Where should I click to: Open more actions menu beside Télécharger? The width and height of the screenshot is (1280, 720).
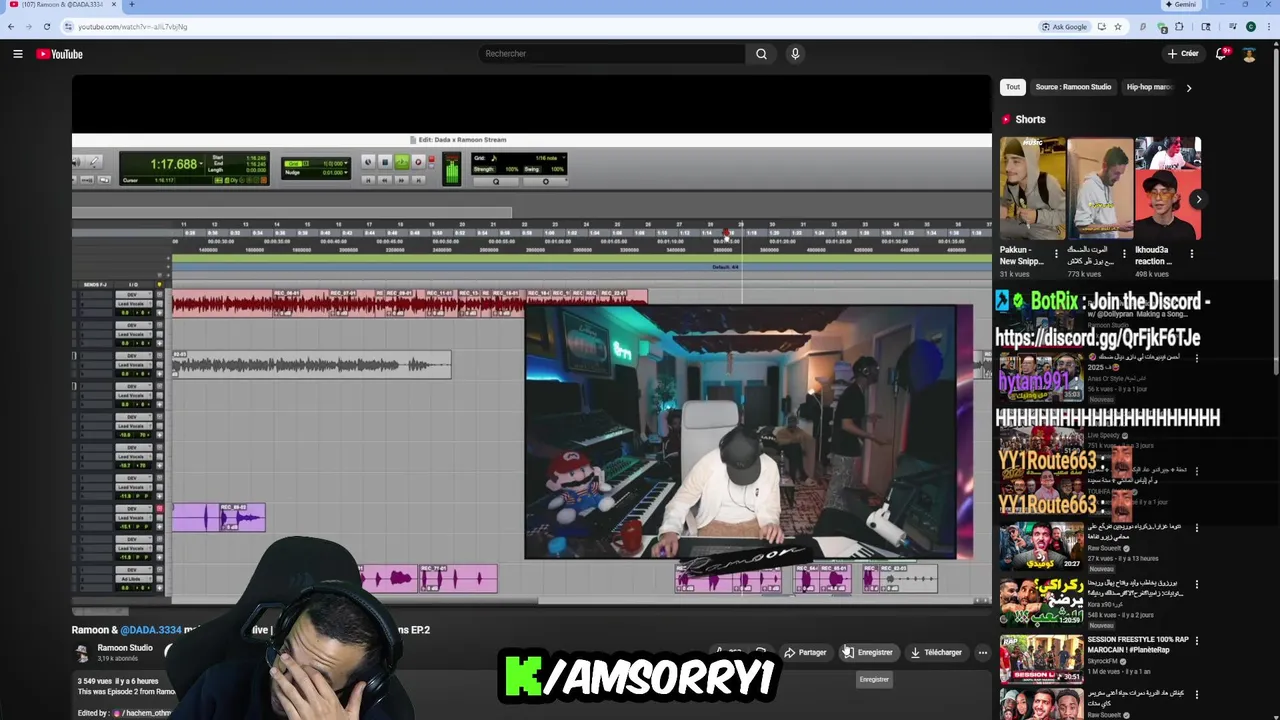(x=982, y=653)
